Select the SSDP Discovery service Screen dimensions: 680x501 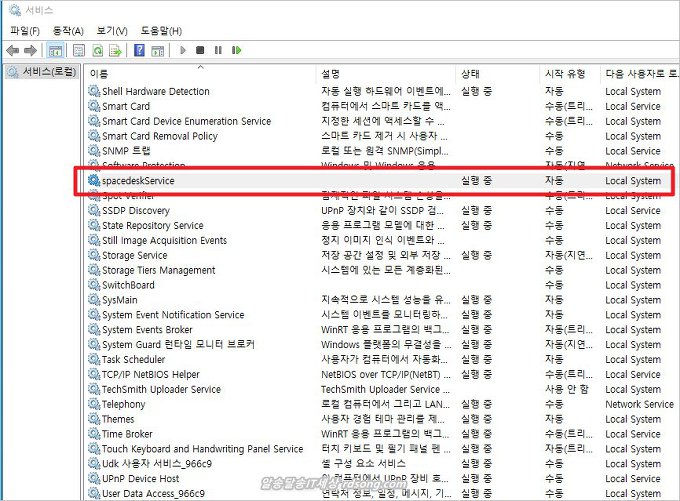click(x=135, y=211)
